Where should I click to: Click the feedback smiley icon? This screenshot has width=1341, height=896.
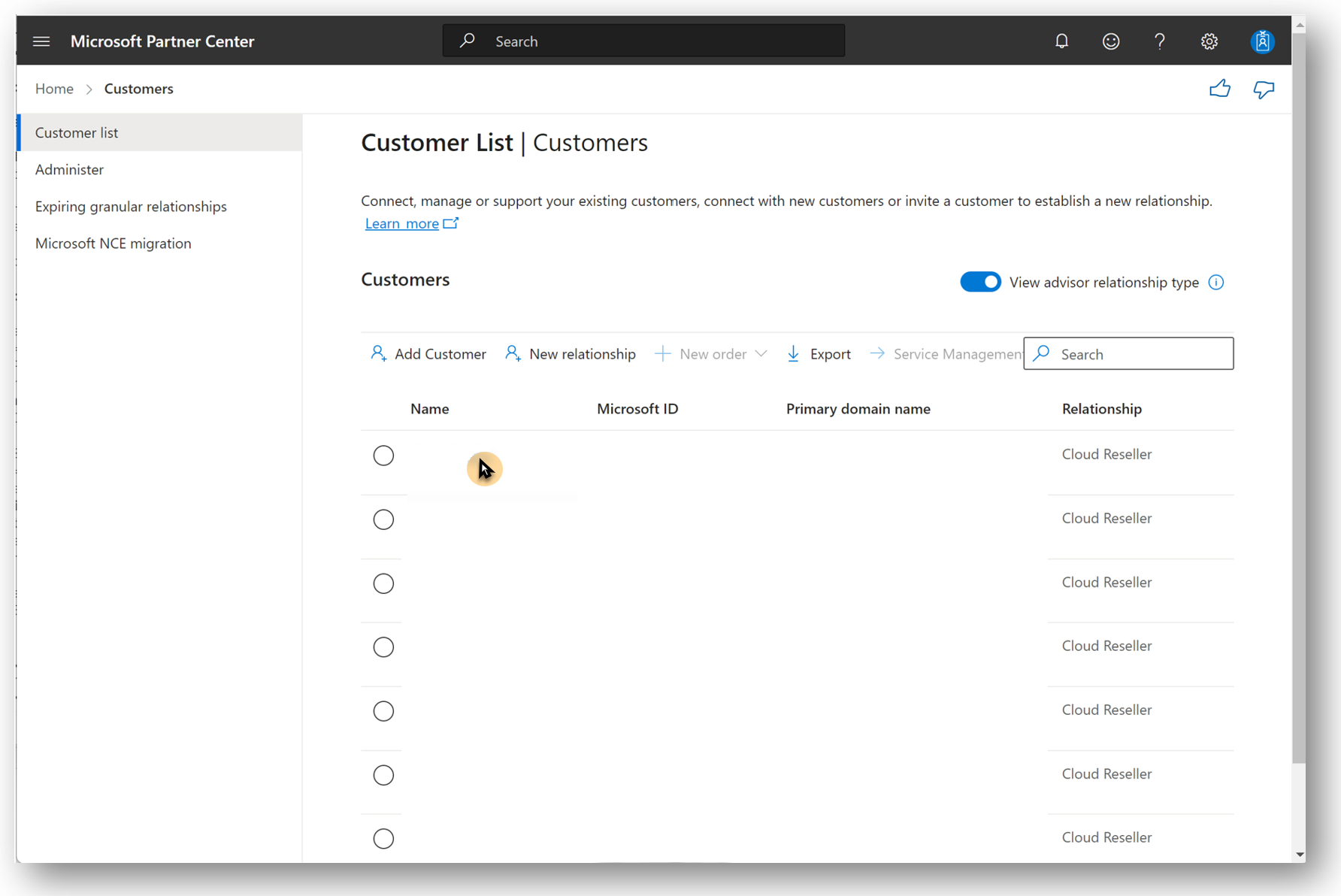(1110, 41)
